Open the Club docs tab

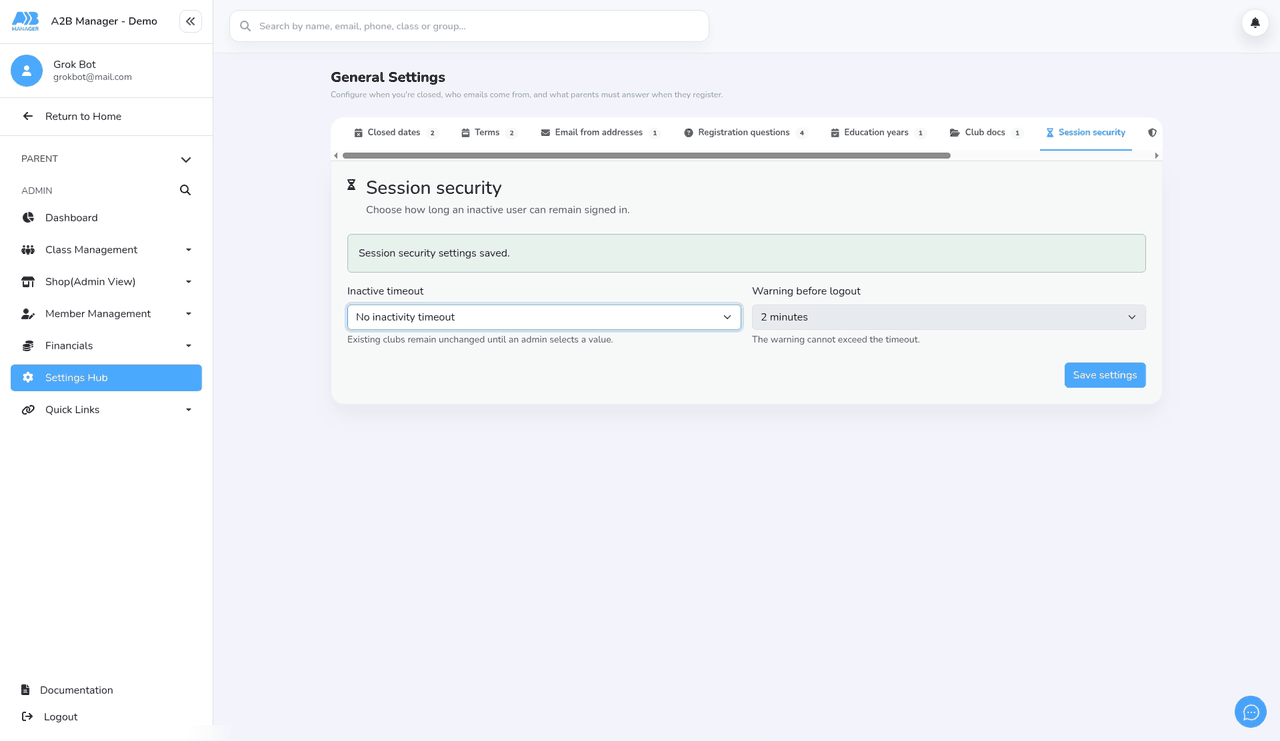point(985,133)
